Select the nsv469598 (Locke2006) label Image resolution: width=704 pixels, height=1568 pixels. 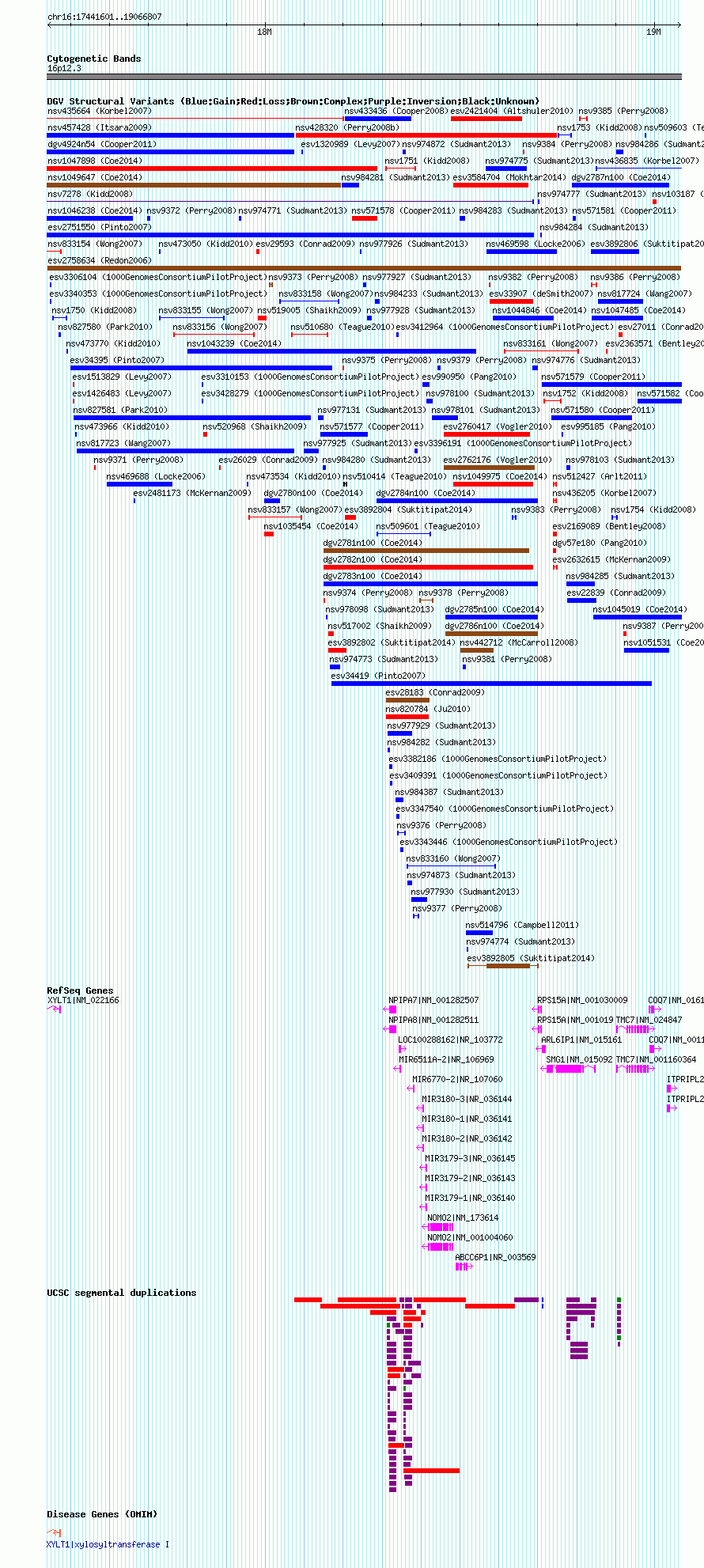point(536,244)
